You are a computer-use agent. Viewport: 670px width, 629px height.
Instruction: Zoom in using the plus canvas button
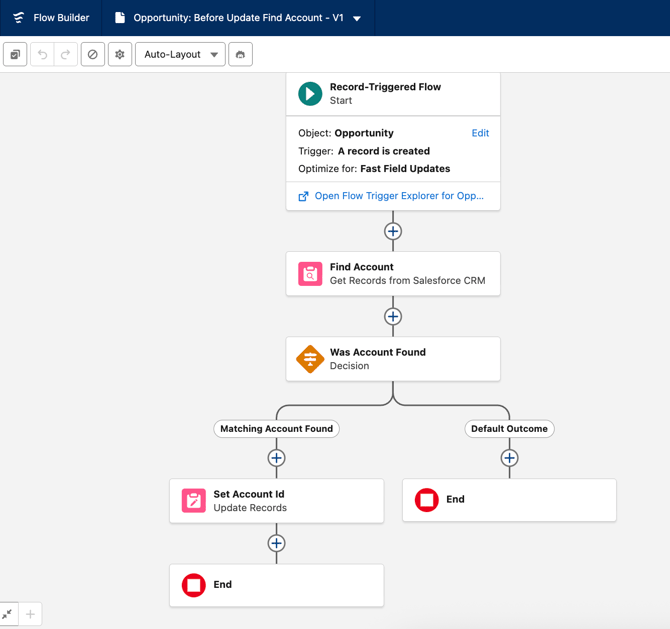(x=30, y=614)
